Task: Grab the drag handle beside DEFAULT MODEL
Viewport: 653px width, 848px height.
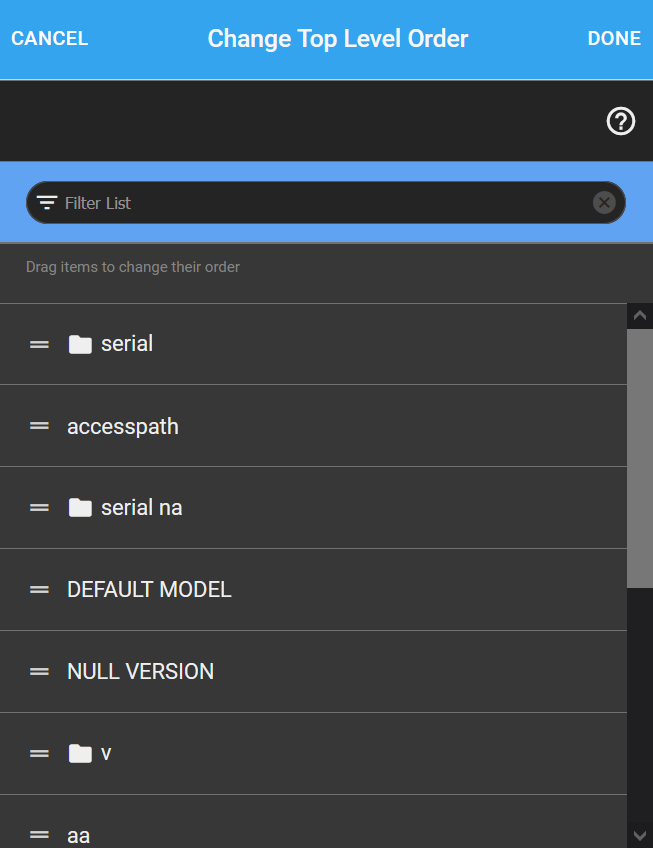Action: click(40, 590)
